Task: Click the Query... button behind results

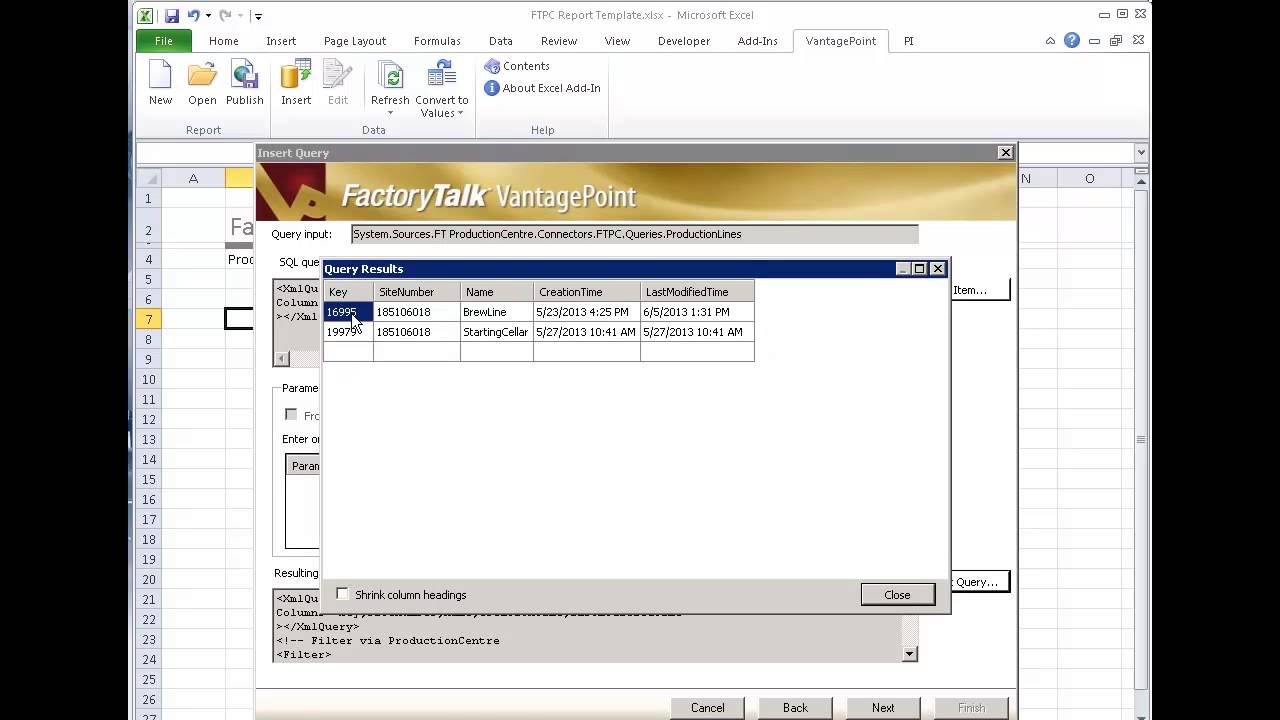Action: click(979, 581)
